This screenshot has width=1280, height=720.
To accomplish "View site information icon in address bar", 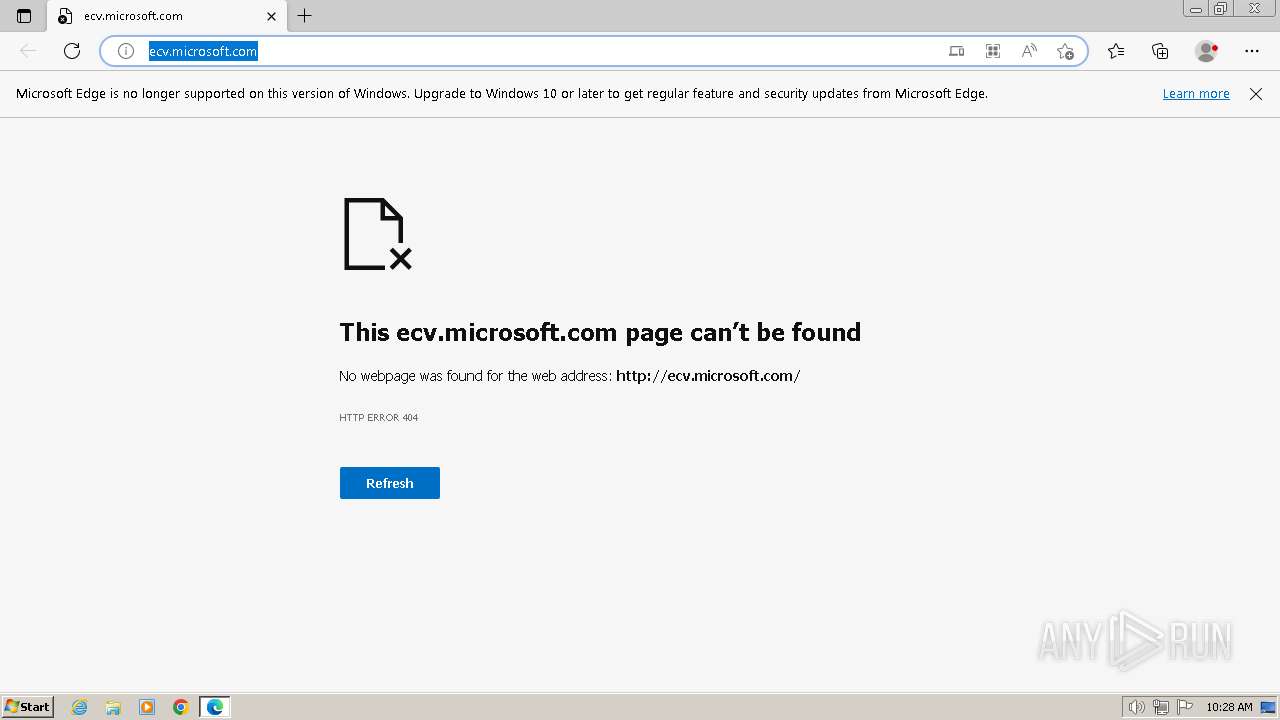I will point(126,51).
